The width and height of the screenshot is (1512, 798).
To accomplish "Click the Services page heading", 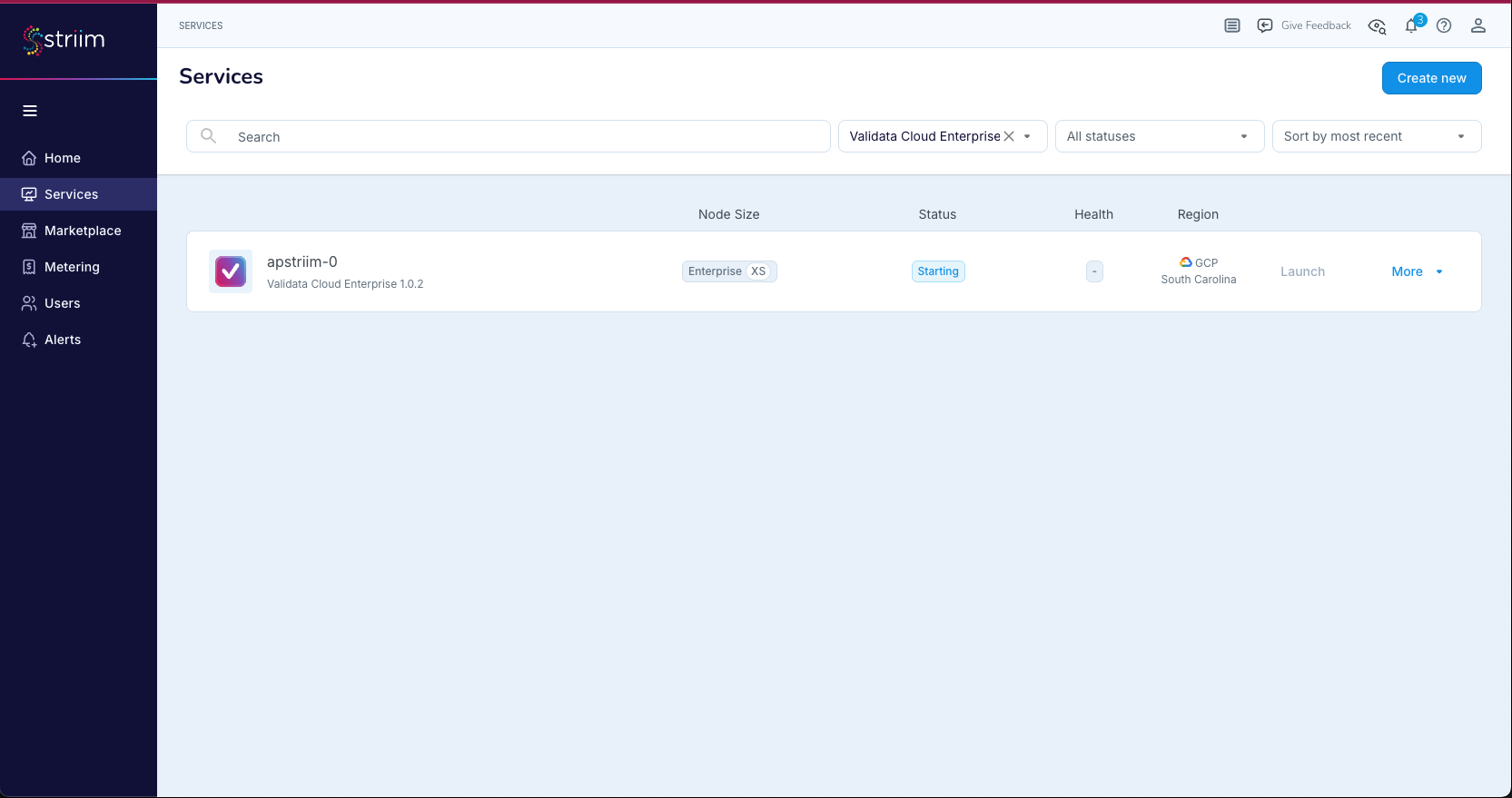I will pyautogui.click(x=221, y=76).
